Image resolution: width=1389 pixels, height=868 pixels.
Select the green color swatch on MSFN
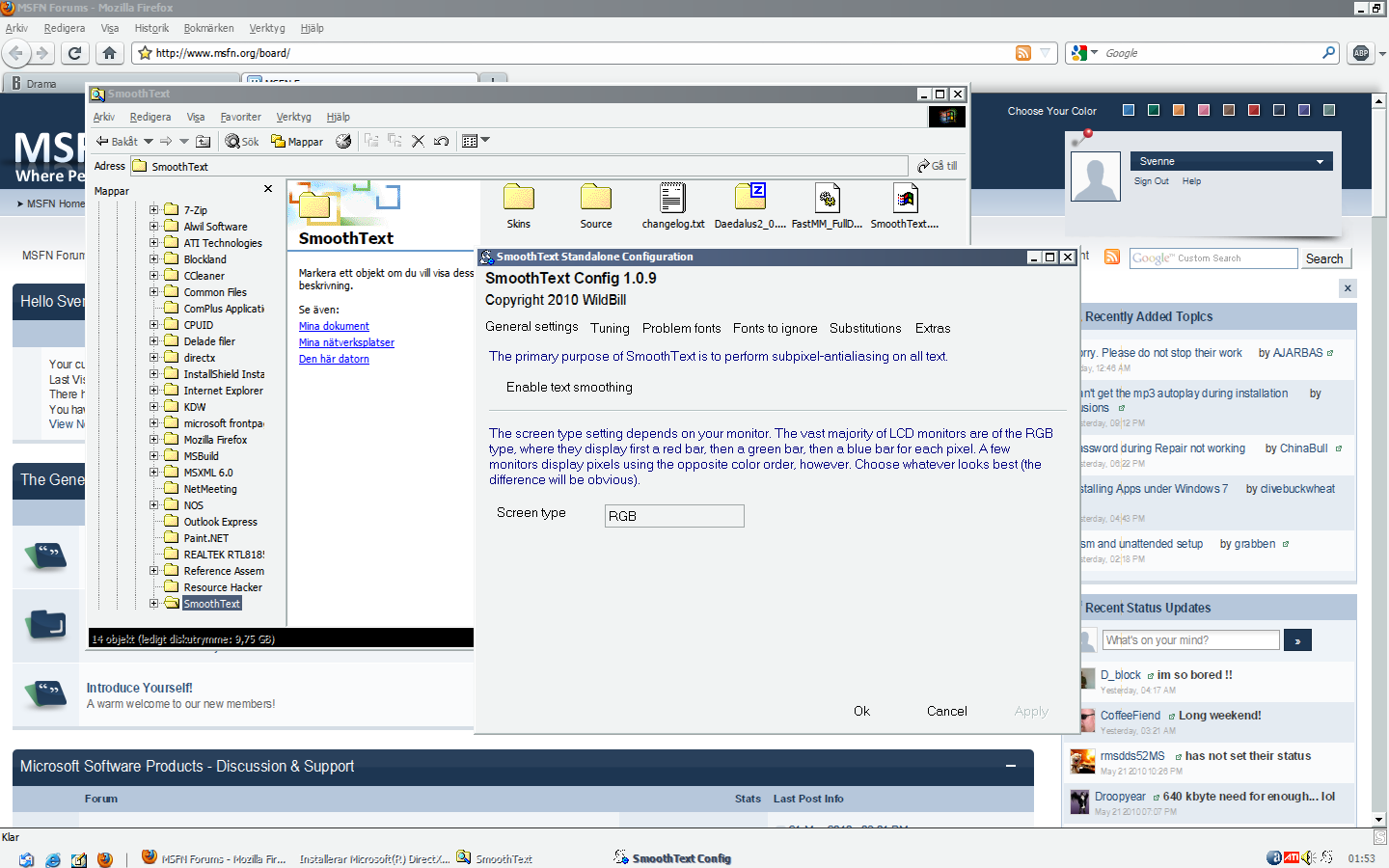click(x=1154, y=110)
